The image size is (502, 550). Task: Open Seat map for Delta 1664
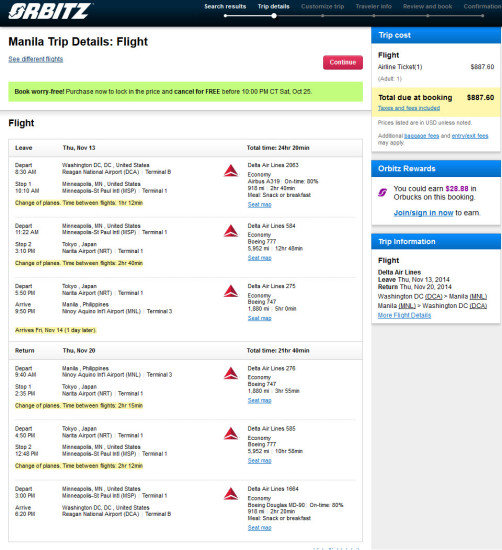tap(260, 528)
